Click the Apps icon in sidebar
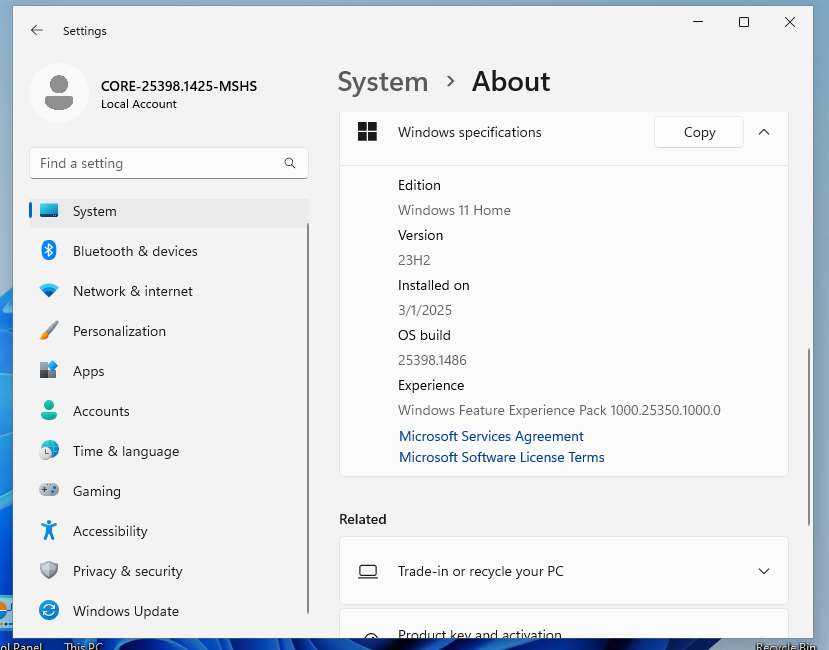 coord(49,370)
